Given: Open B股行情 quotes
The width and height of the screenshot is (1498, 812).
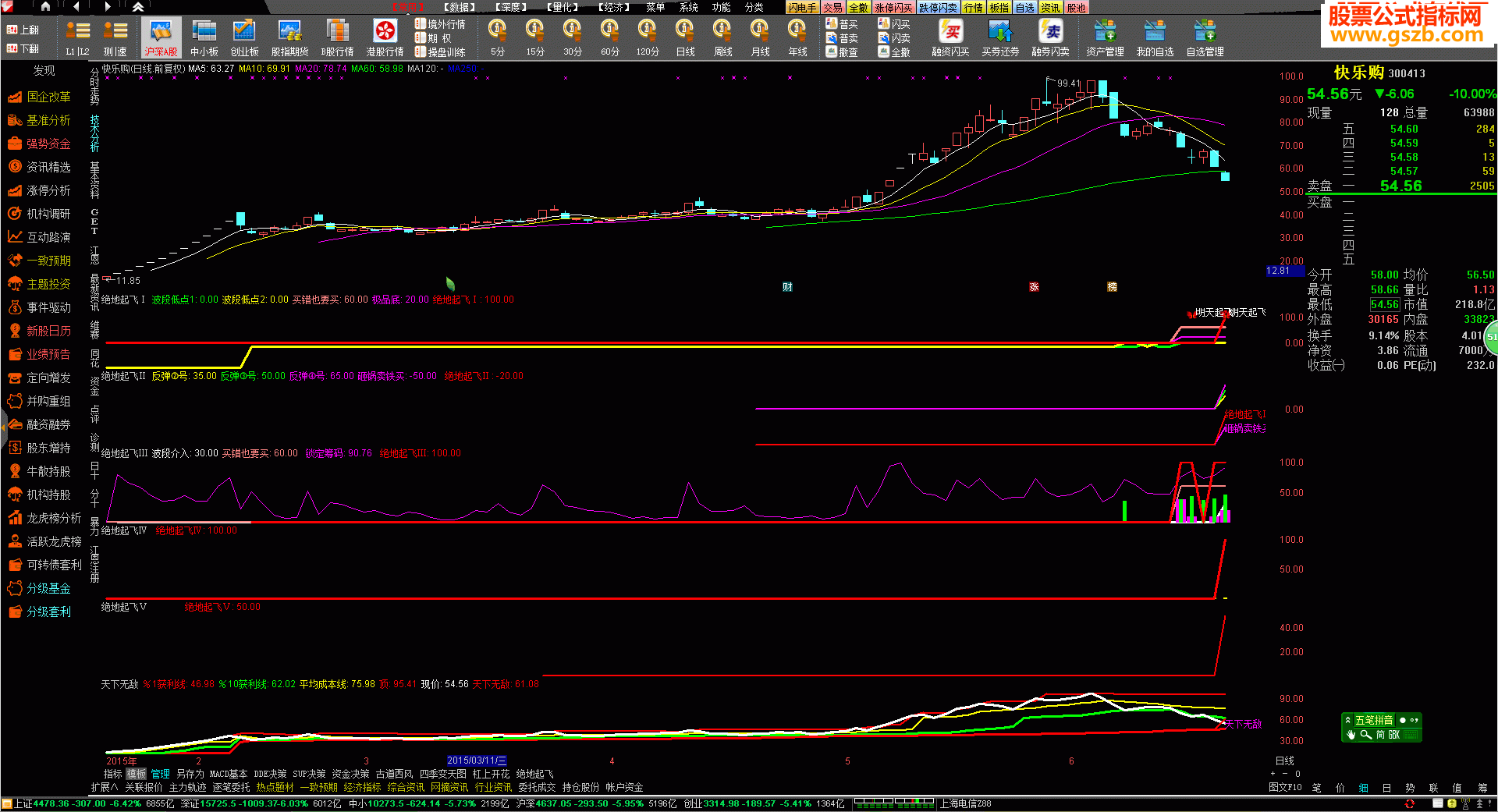Looking at the screenshot, I should (337, 38).
